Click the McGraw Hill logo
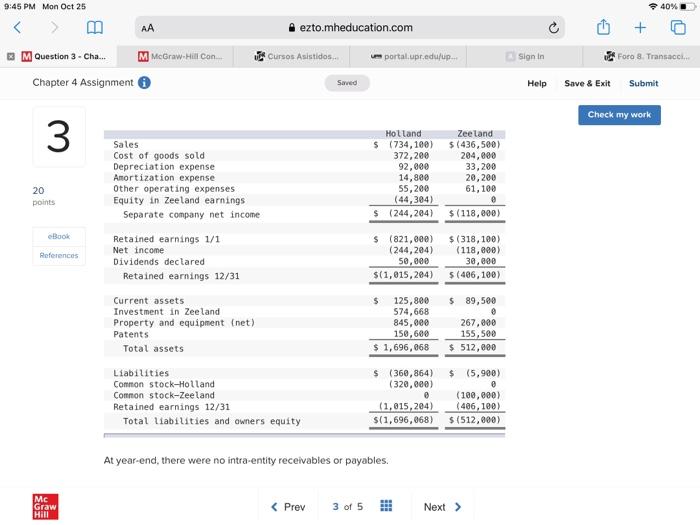The image size is (700, 525). (x=45, y=507)
